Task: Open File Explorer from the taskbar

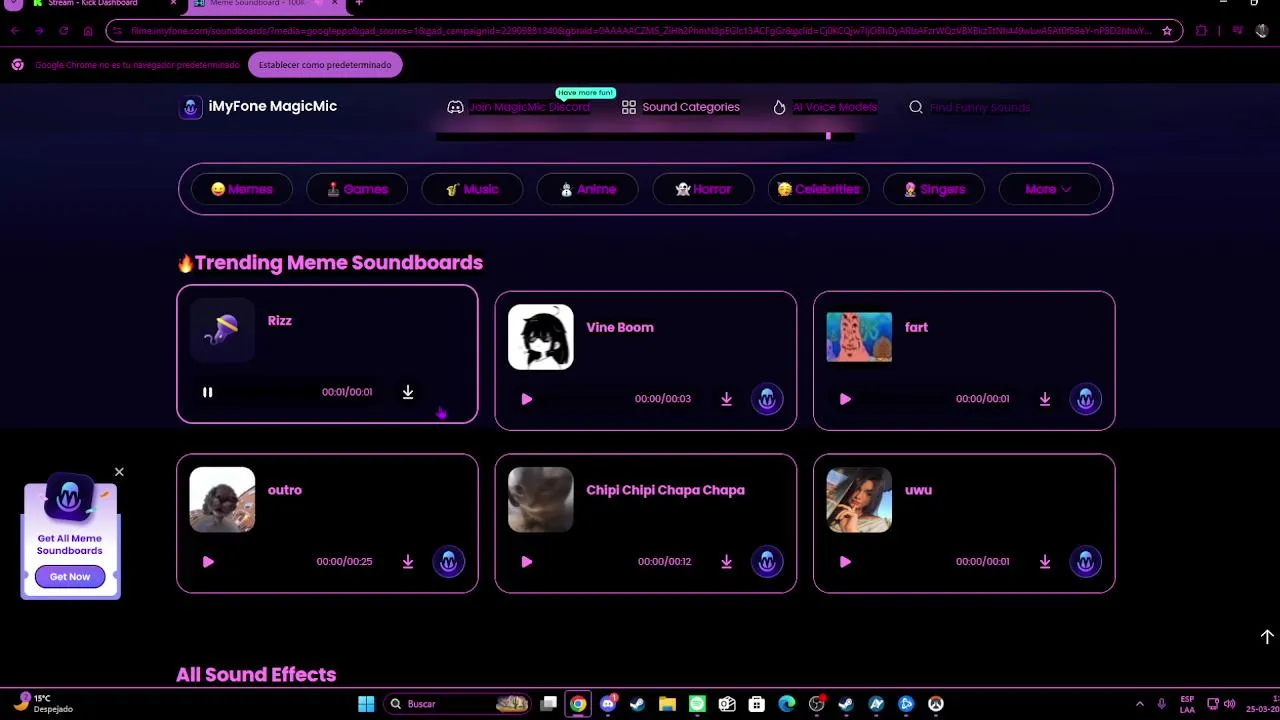Action: pos(667,704)
